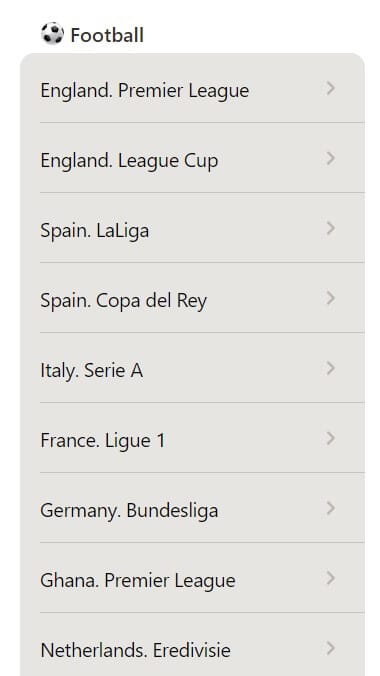Open Germany. Bundesliga matches
The height and width of the screenshot is (676, 380).
click(192, 508)
